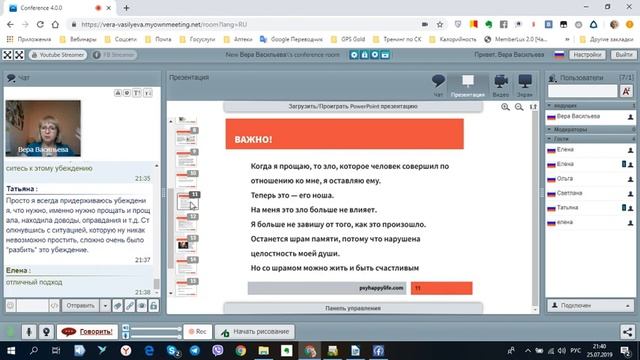Open Telegram from the taskbar
The width and height of the screenshot is (640, 360).
(195, 351)
